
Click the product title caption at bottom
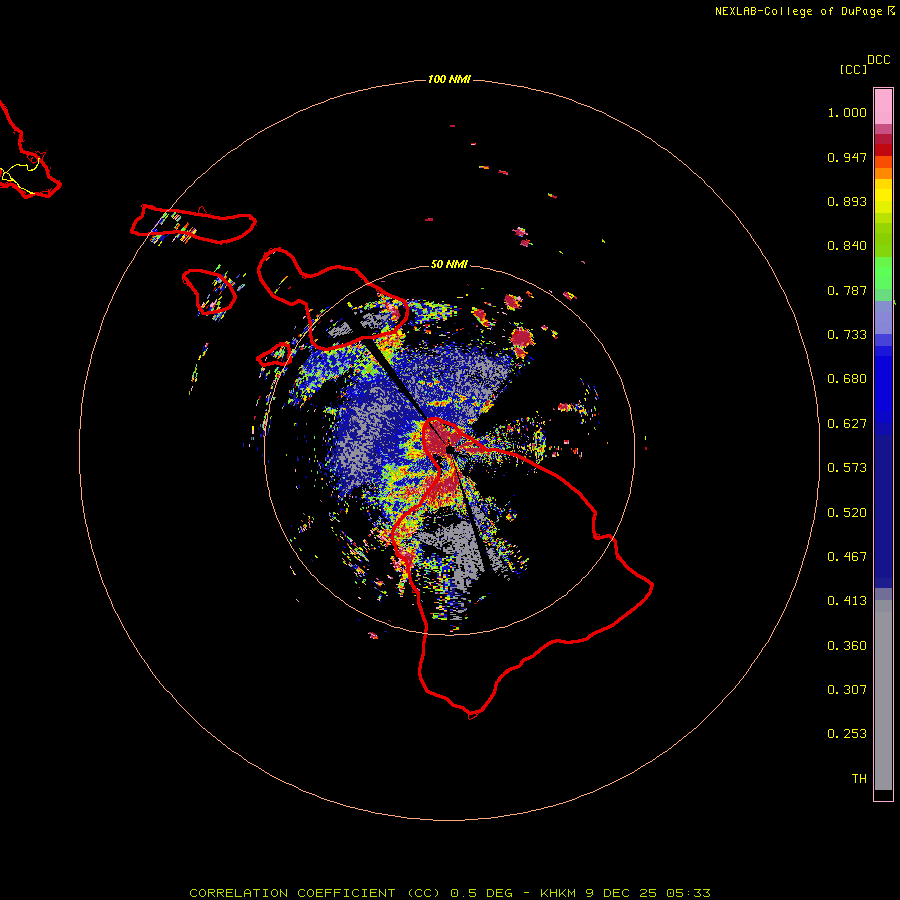click(x=450, y=893)
